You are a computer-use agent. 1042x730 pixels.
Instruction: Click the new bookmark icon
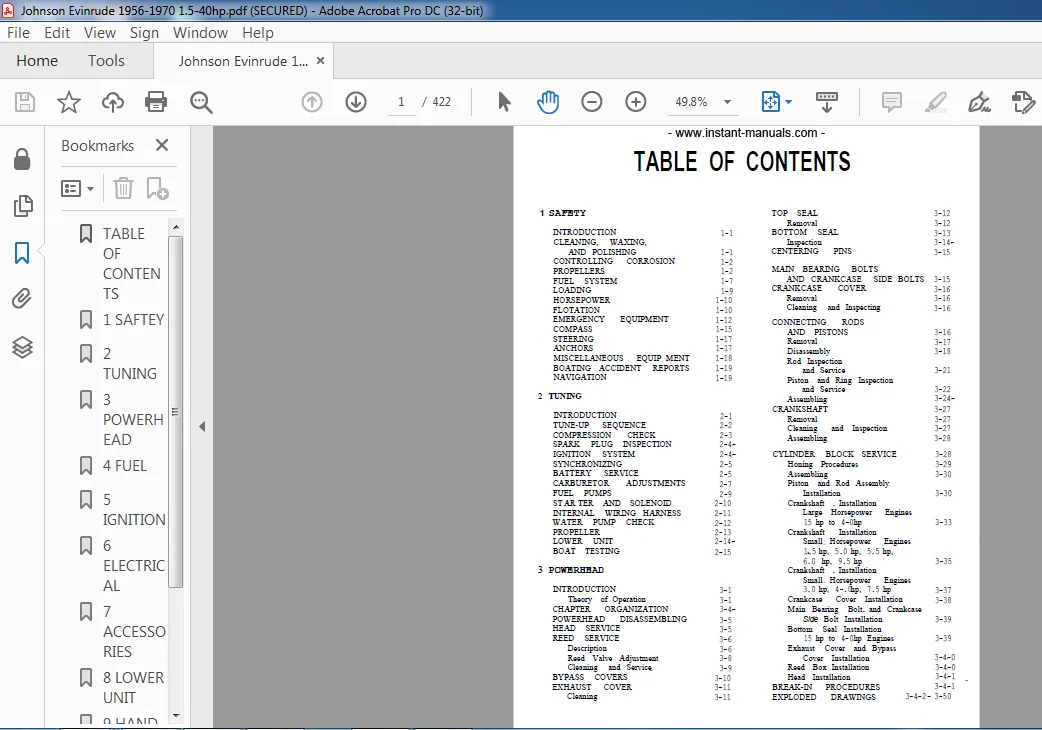point(157,189)
